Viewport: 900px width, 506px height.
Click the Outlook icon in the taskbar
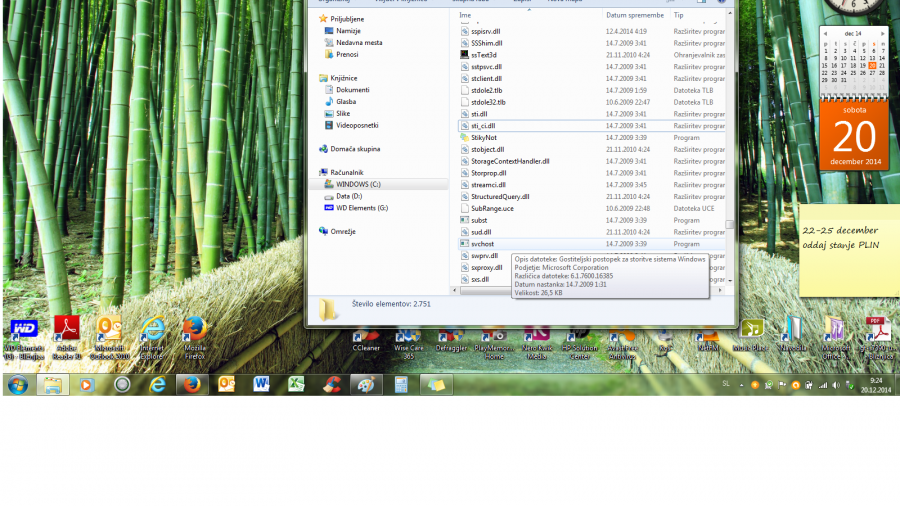point(227,384)
